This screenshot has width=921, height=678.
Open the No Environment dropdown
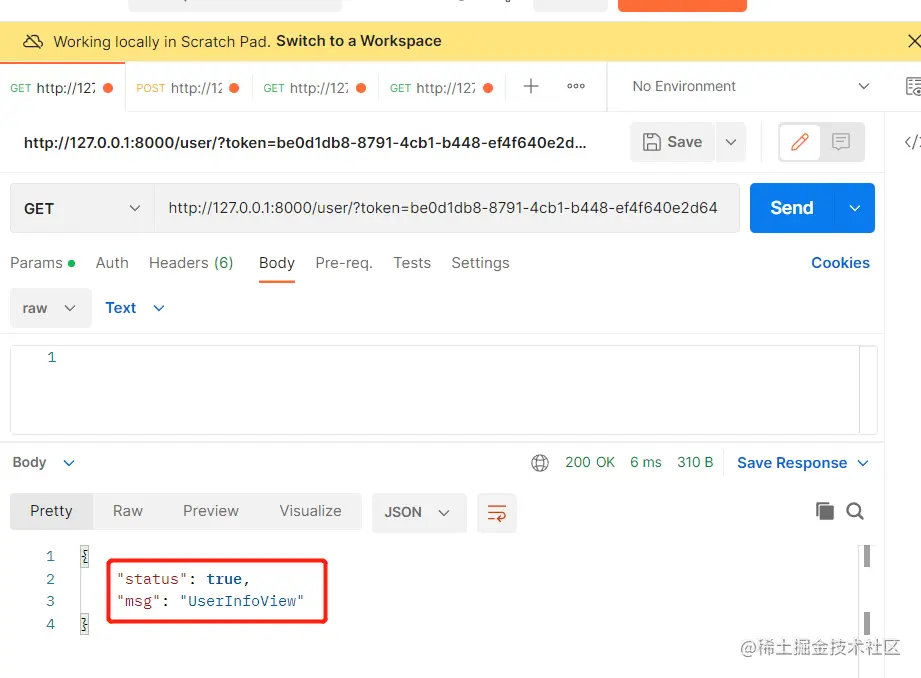(750, 86)
